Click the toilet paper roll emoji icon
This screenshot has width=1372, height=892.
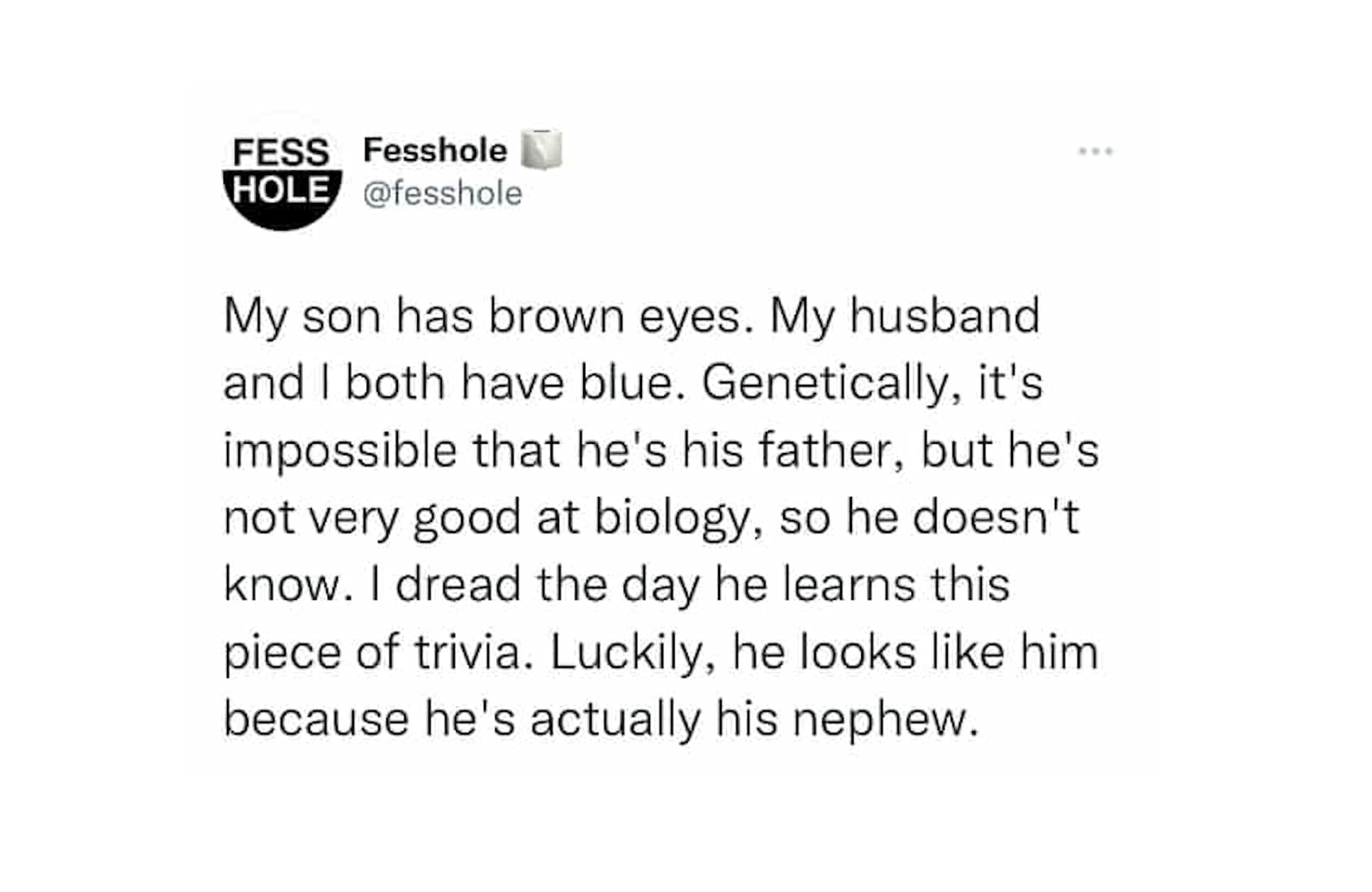click(x=541, y=150)
